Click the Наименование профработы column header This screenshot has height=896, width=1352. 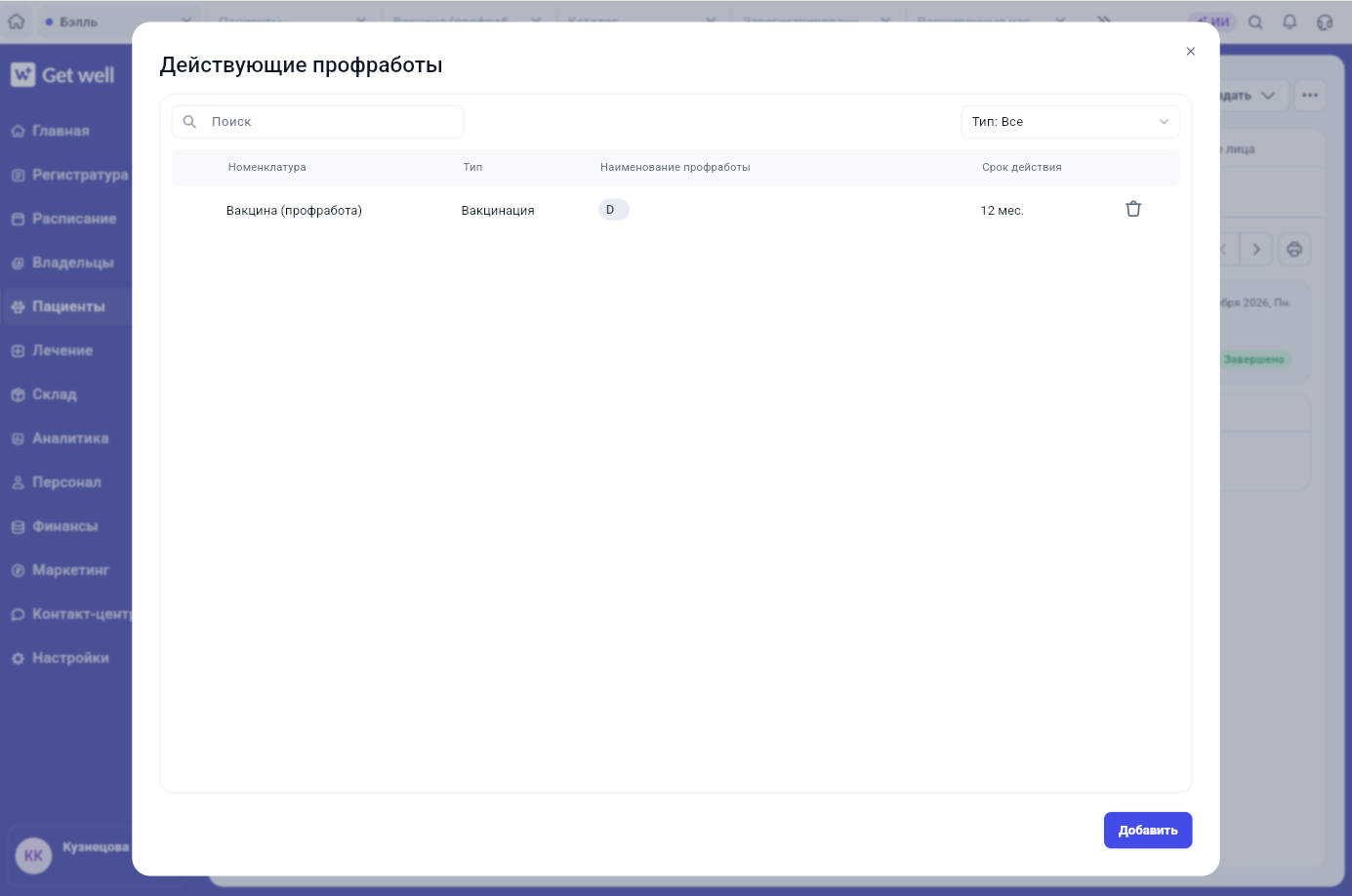676,167
